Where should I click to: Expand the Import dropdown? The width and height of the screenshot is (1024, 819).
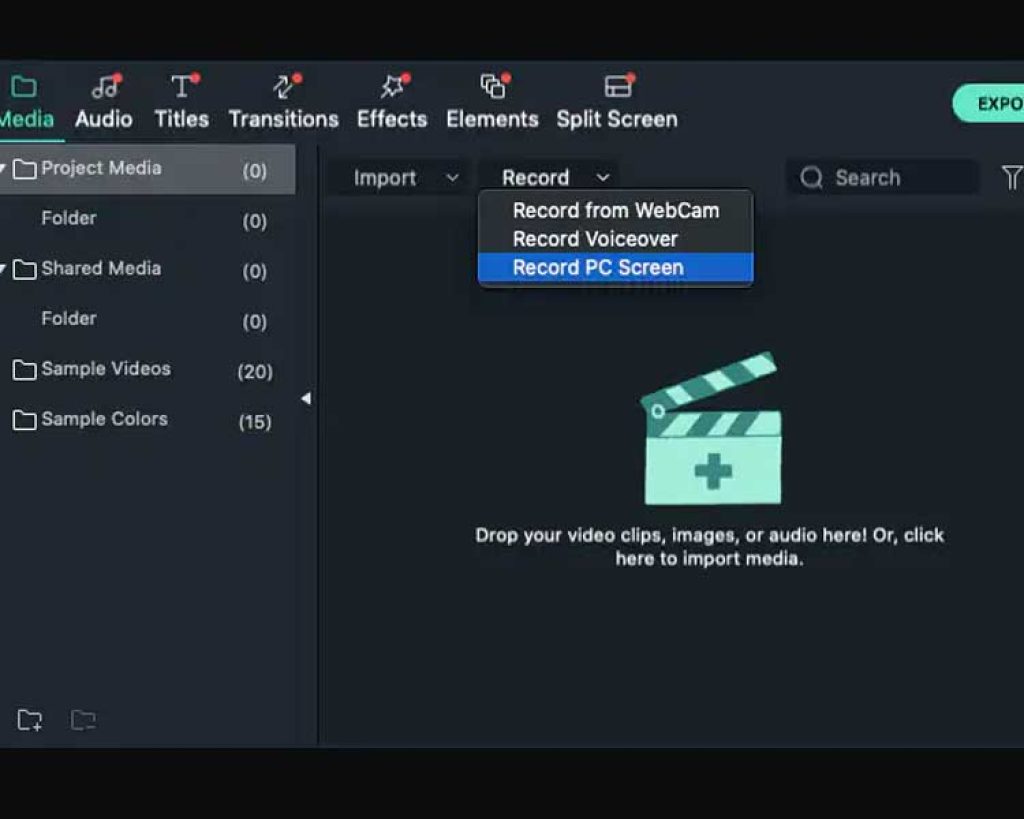pos(452,178)
